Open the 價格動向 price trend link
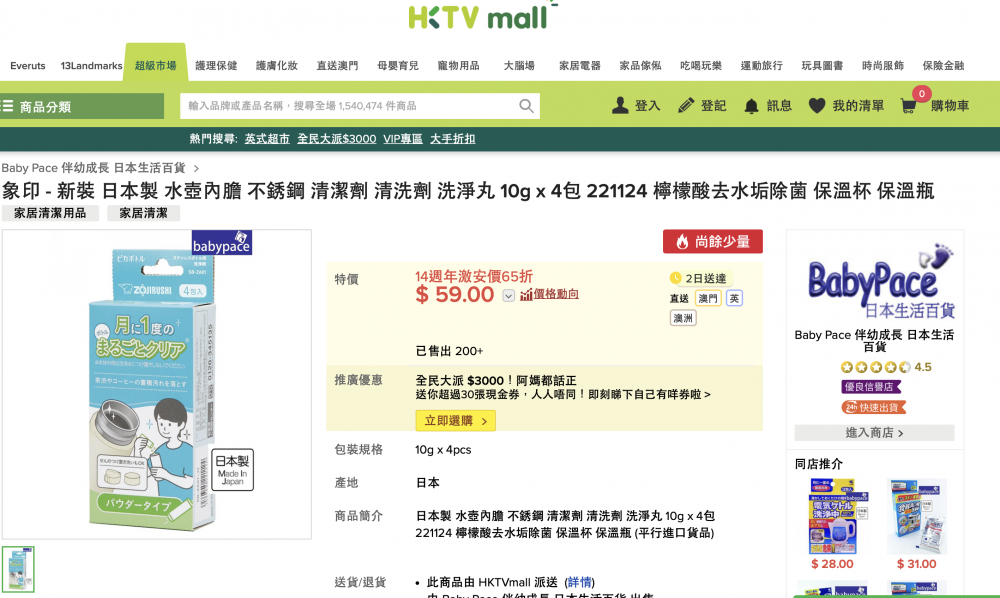Image resolution: width=1000 pixels, height=598 pixels. coord(556,294)
